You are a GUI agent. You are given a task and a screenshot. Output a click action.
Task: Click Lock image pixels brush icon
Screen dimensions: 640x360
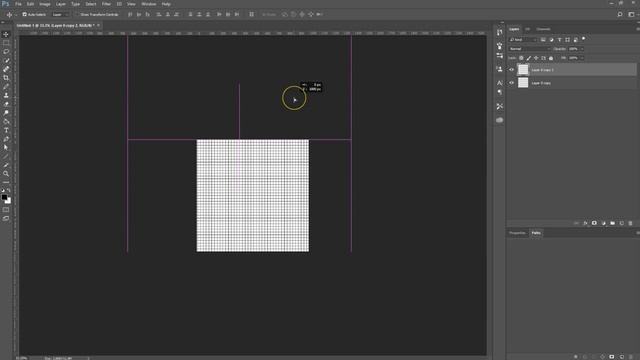click(x=529, y=58)
